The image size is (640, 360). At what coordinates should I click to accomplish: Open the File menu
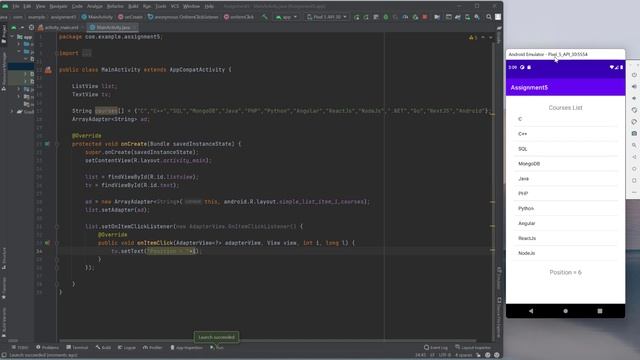(x=16, y=6)
